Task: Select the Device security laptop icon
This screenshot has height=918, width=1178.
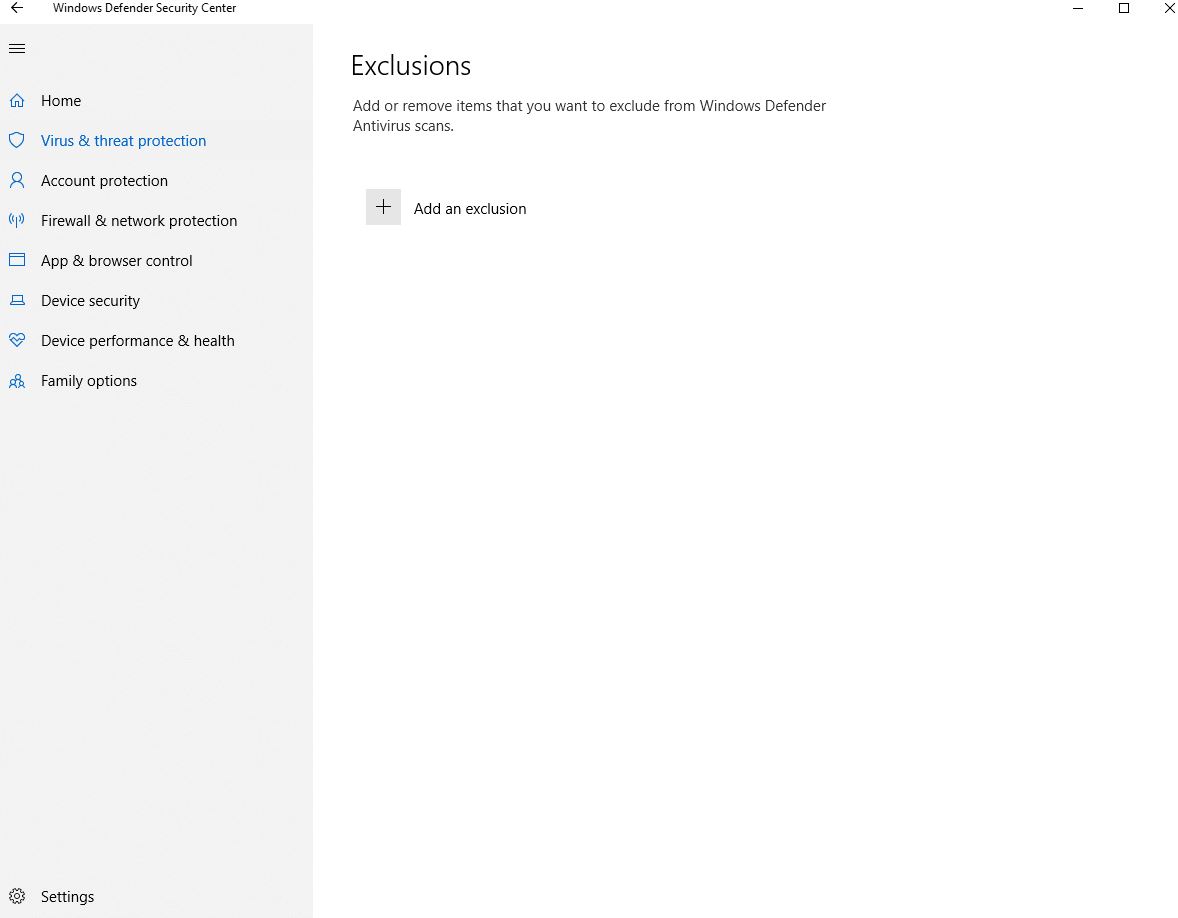Action: click(x=17, y=300)
